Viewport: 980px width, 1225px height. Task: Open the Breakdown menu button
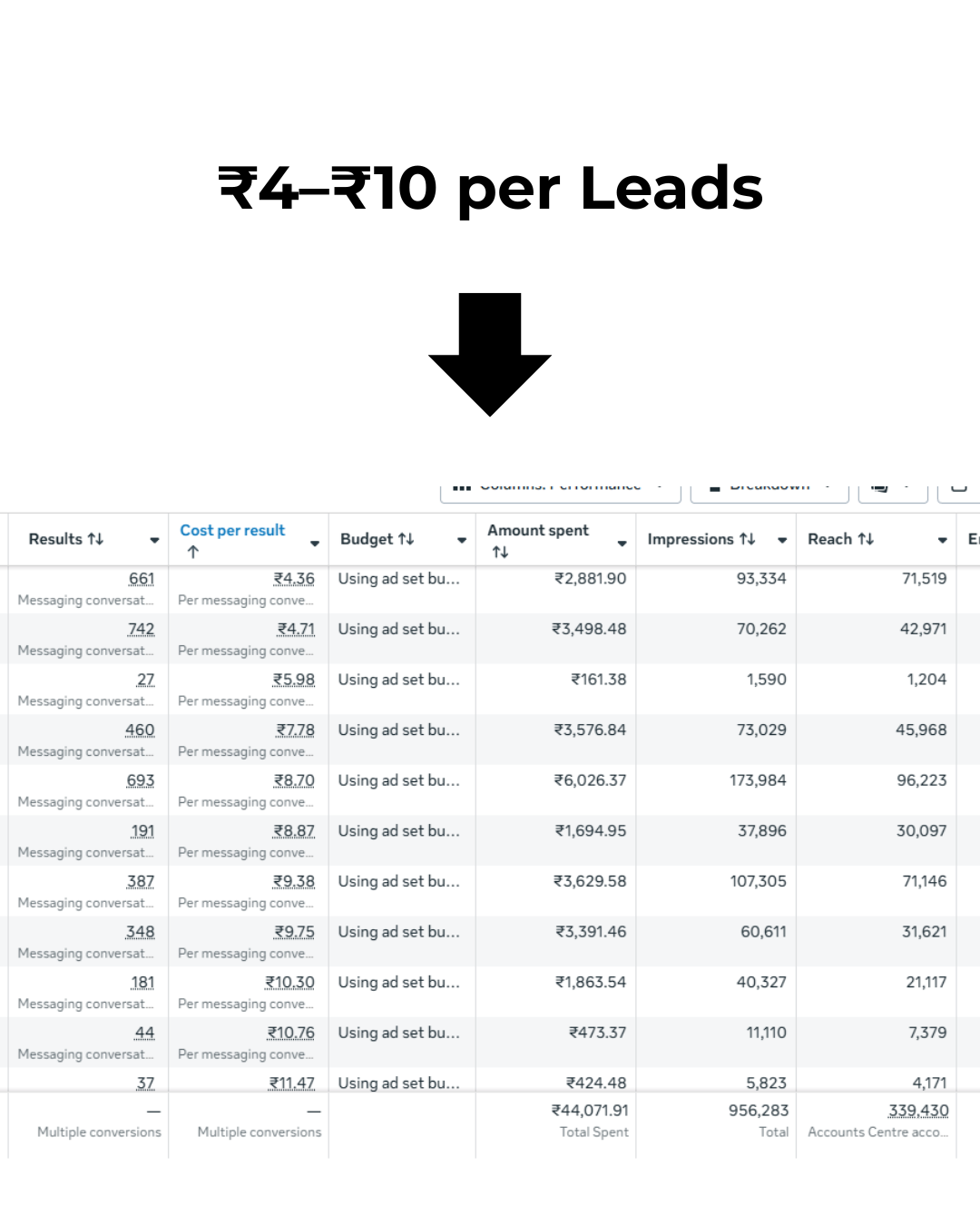[769, 487]
